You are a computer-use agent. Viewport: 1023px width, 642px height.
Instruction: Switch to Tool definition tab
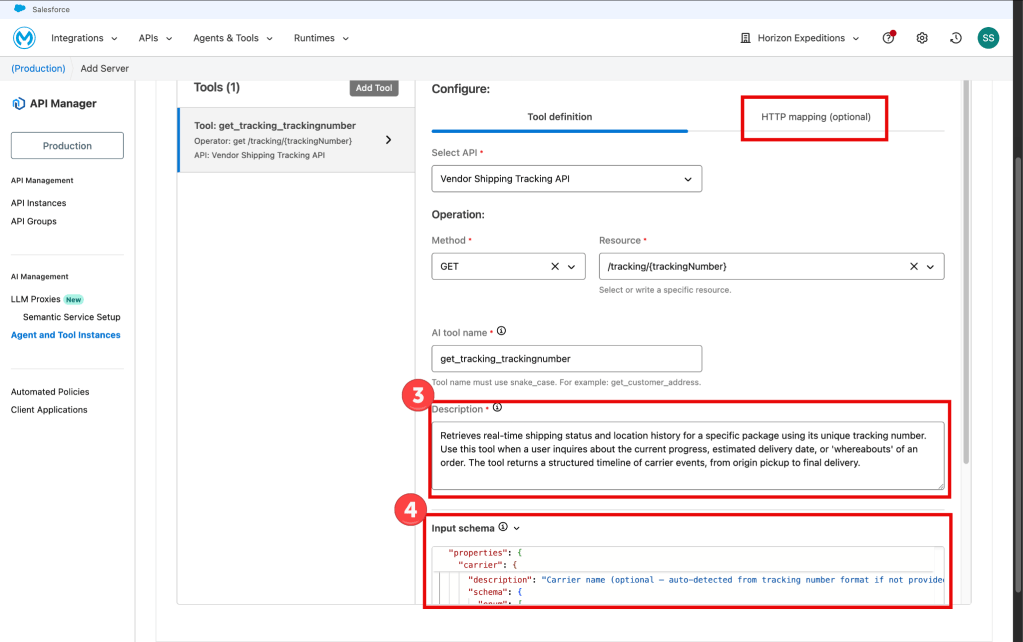pos(560,117)
